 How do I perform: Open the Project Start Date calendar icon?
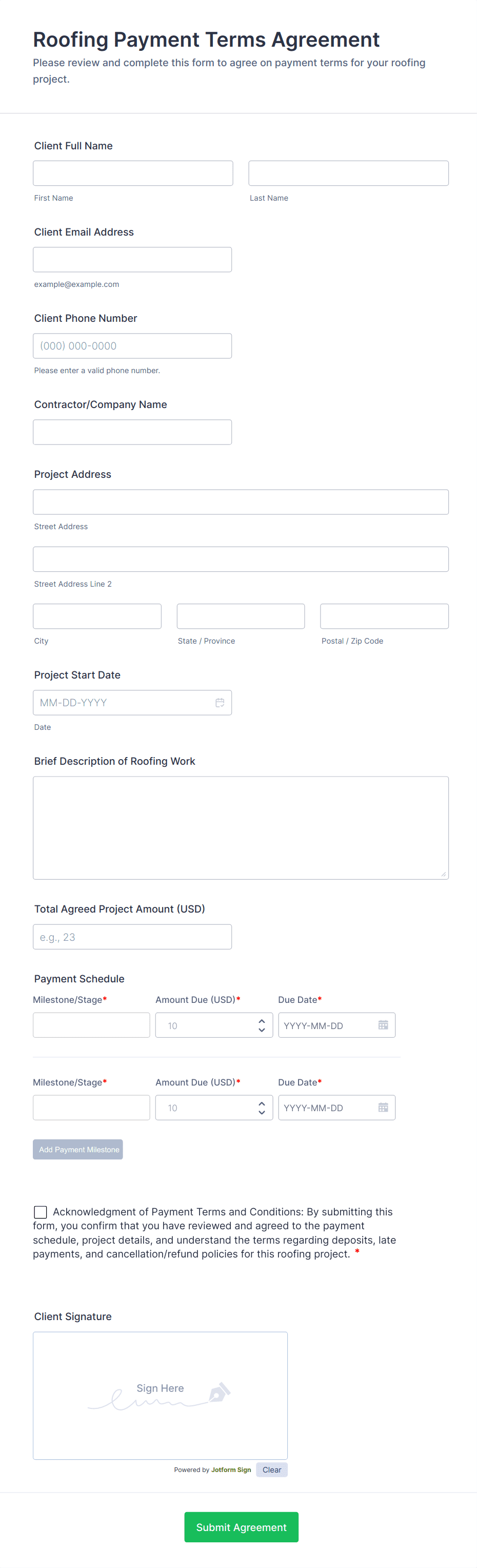click(220, 703)
